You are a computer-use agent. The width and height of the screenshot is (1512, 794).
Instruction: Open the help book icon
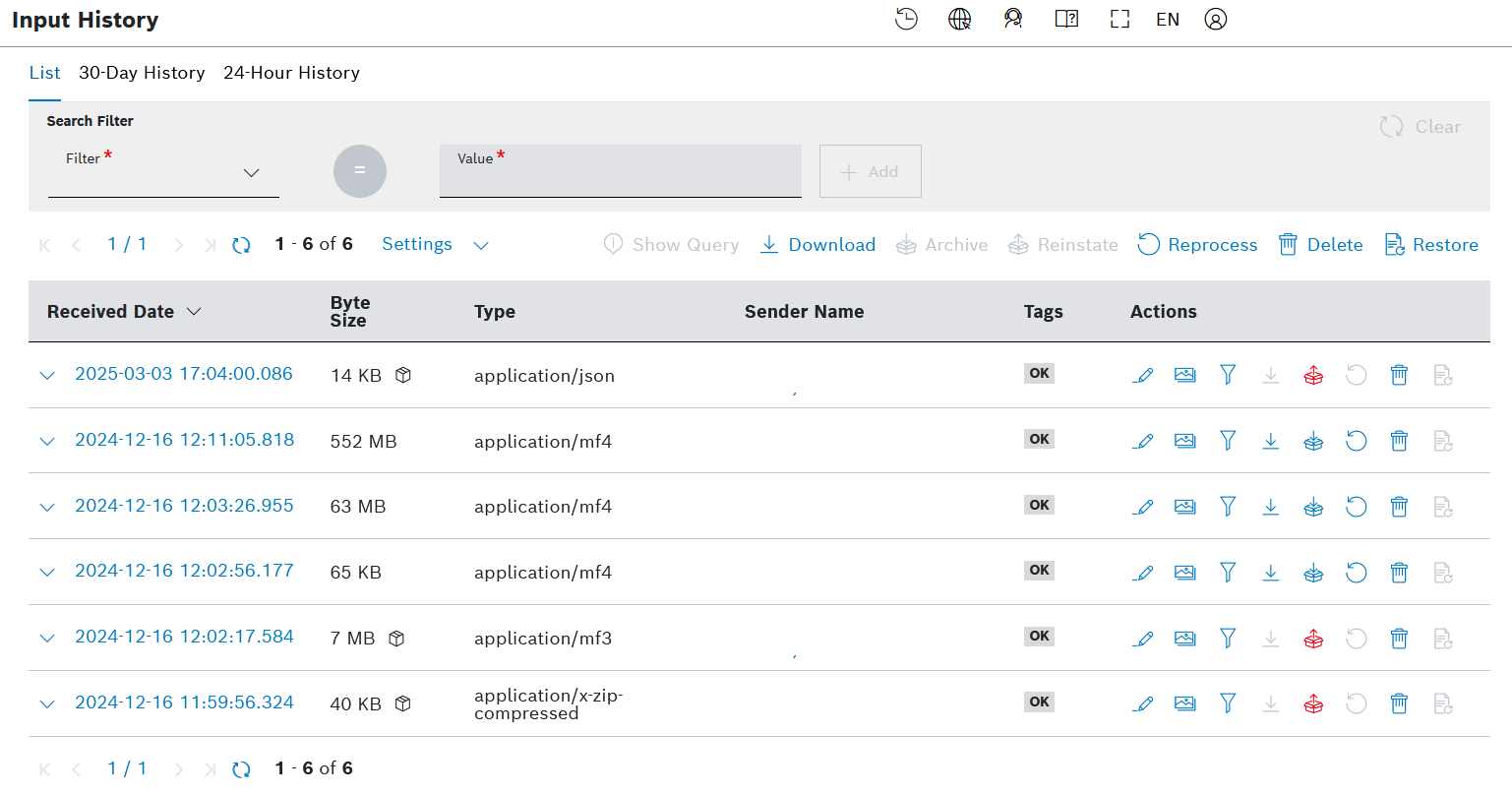point(1066,20)
